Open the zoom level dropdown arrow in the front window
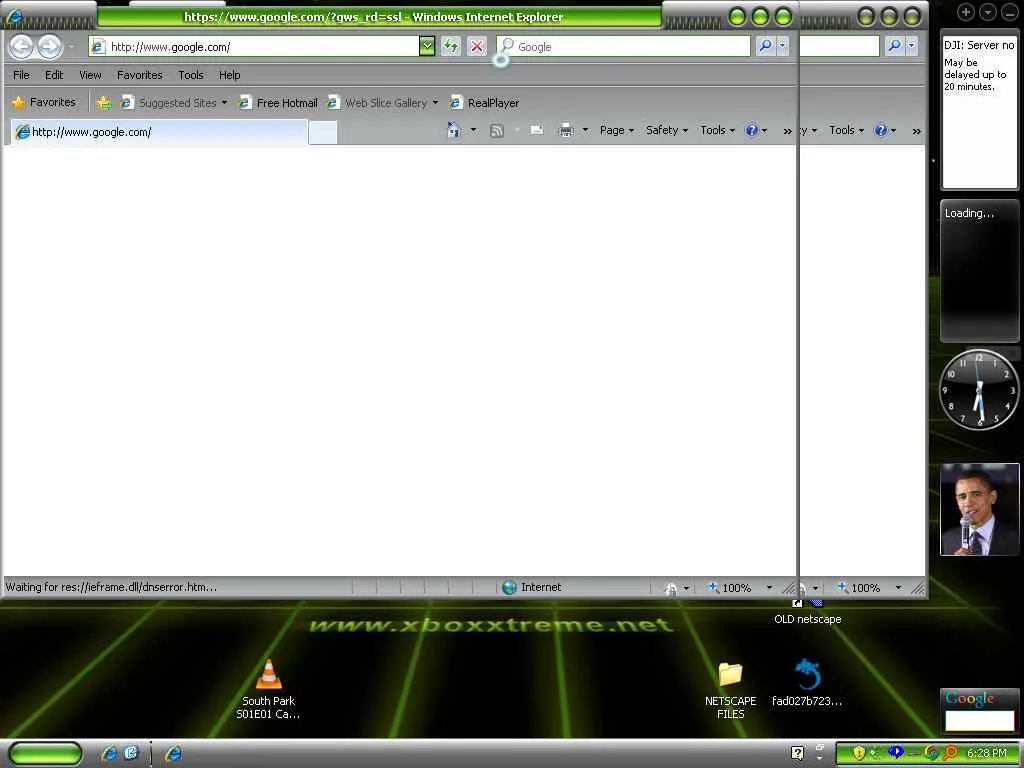This screenshot has width=1024, height=768. point(769,588)
